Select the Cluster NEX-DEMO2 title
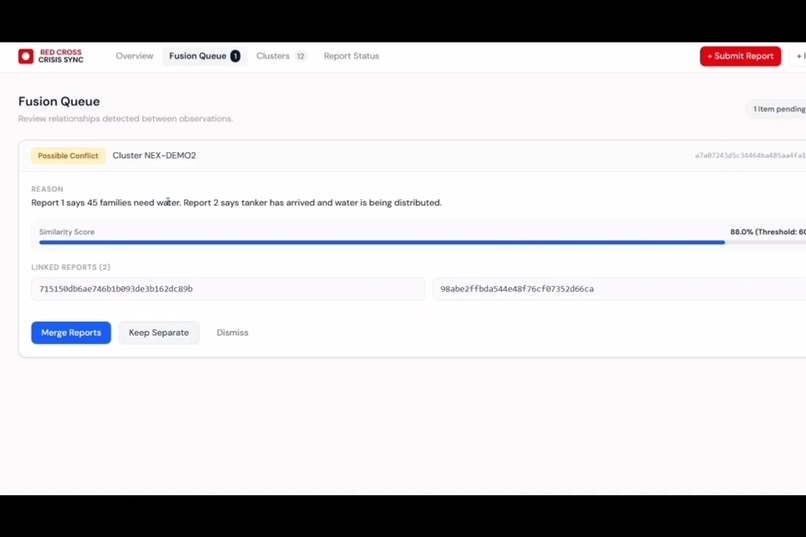This screenshot has width=806, height=537. (x=154, y=155)
